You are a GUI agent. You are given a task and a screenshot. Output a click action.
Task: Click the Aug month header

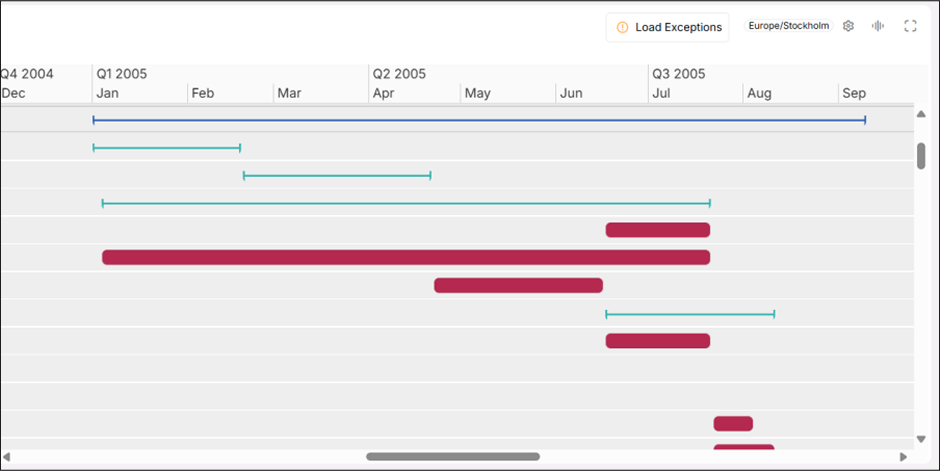coord(759,93)
